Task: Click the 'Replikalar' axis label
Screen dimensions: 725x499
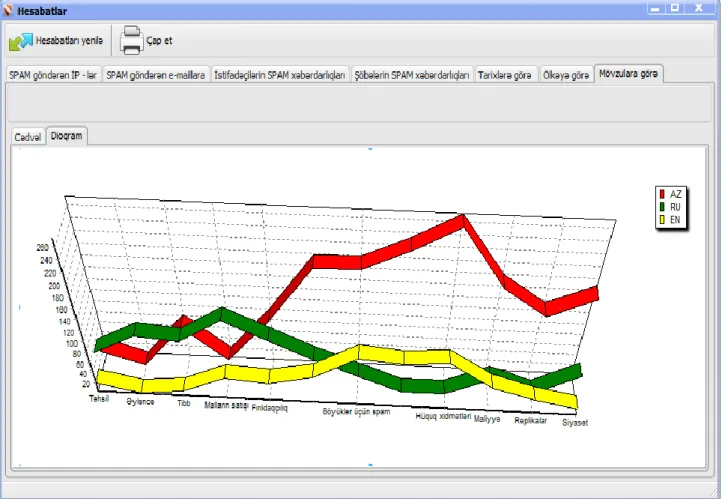Action: 530,420
